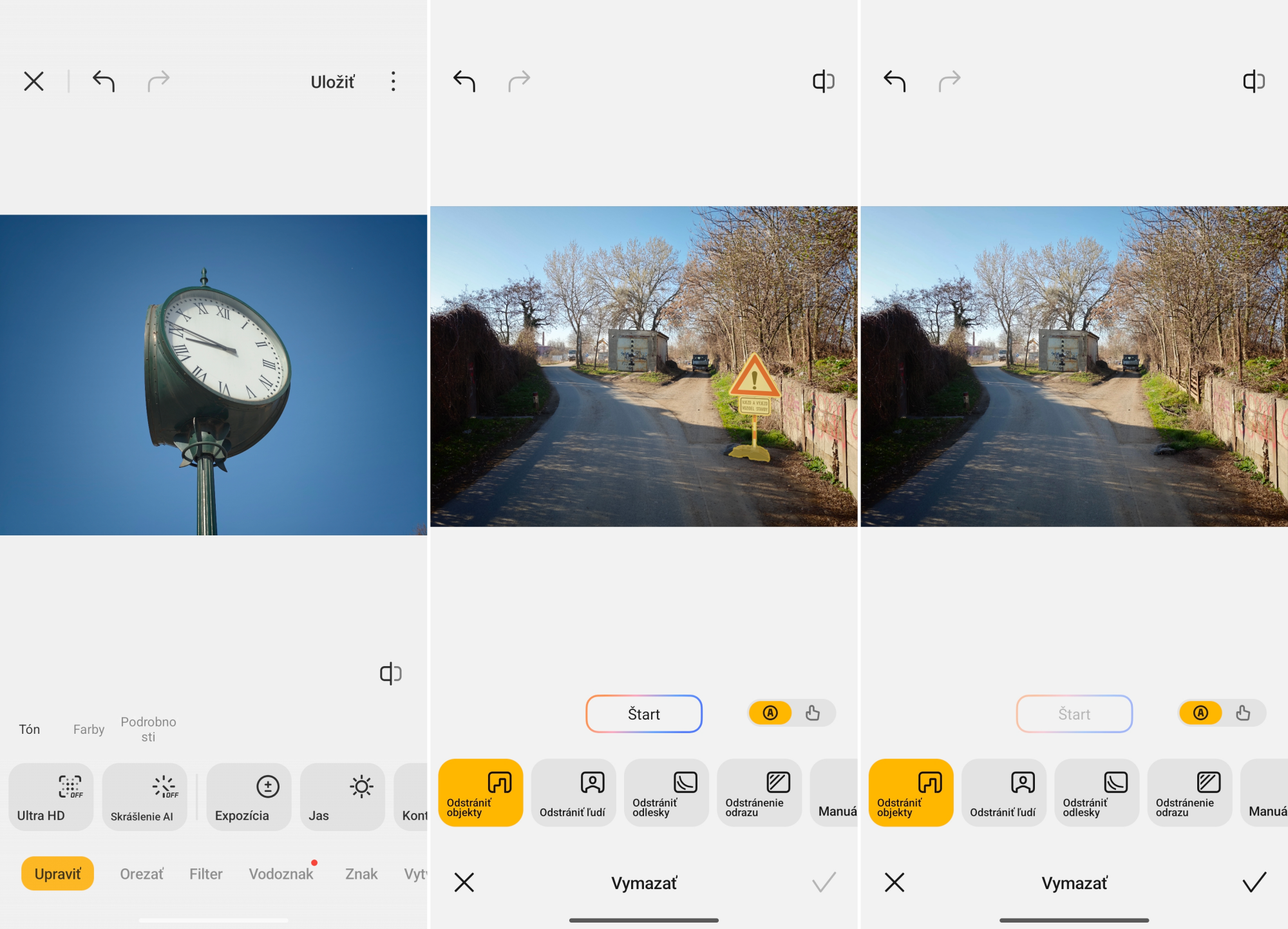Open the three-dot more options menu

pyautogui.click(x=393, y=81)
